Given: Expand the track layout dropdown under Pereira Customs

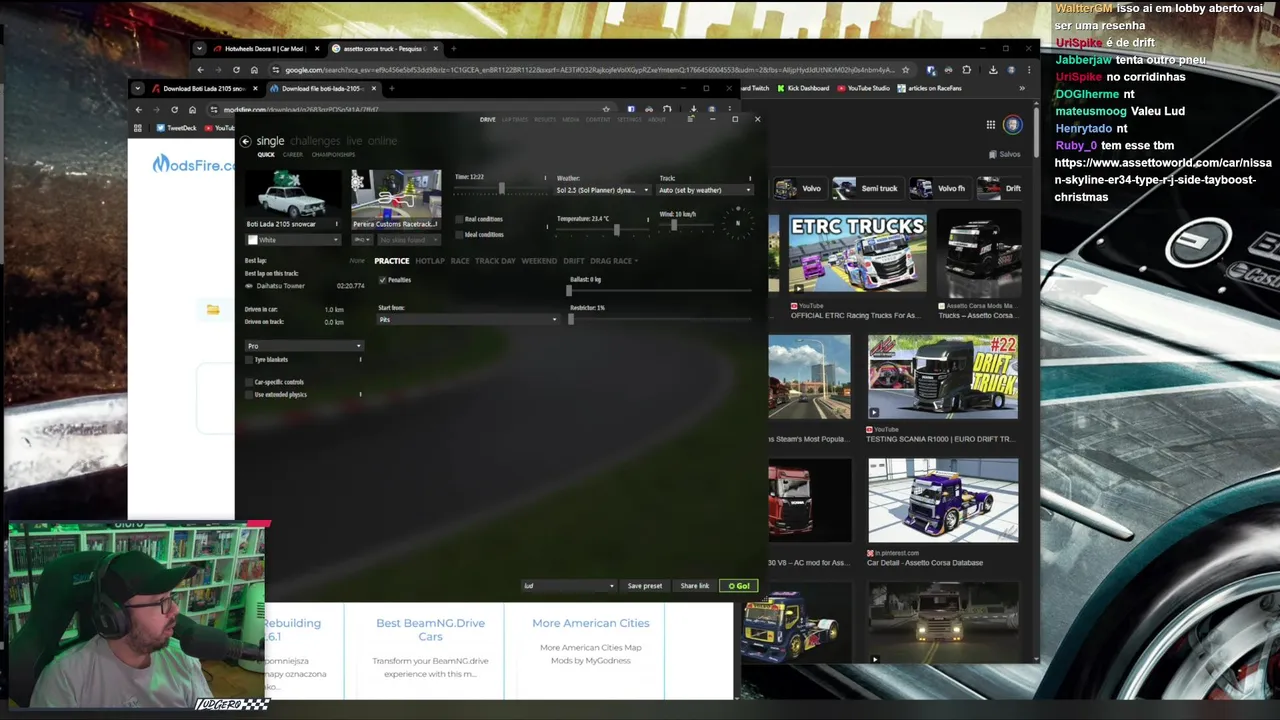Looking at the screenshot, I should click(x=362, y=240).
